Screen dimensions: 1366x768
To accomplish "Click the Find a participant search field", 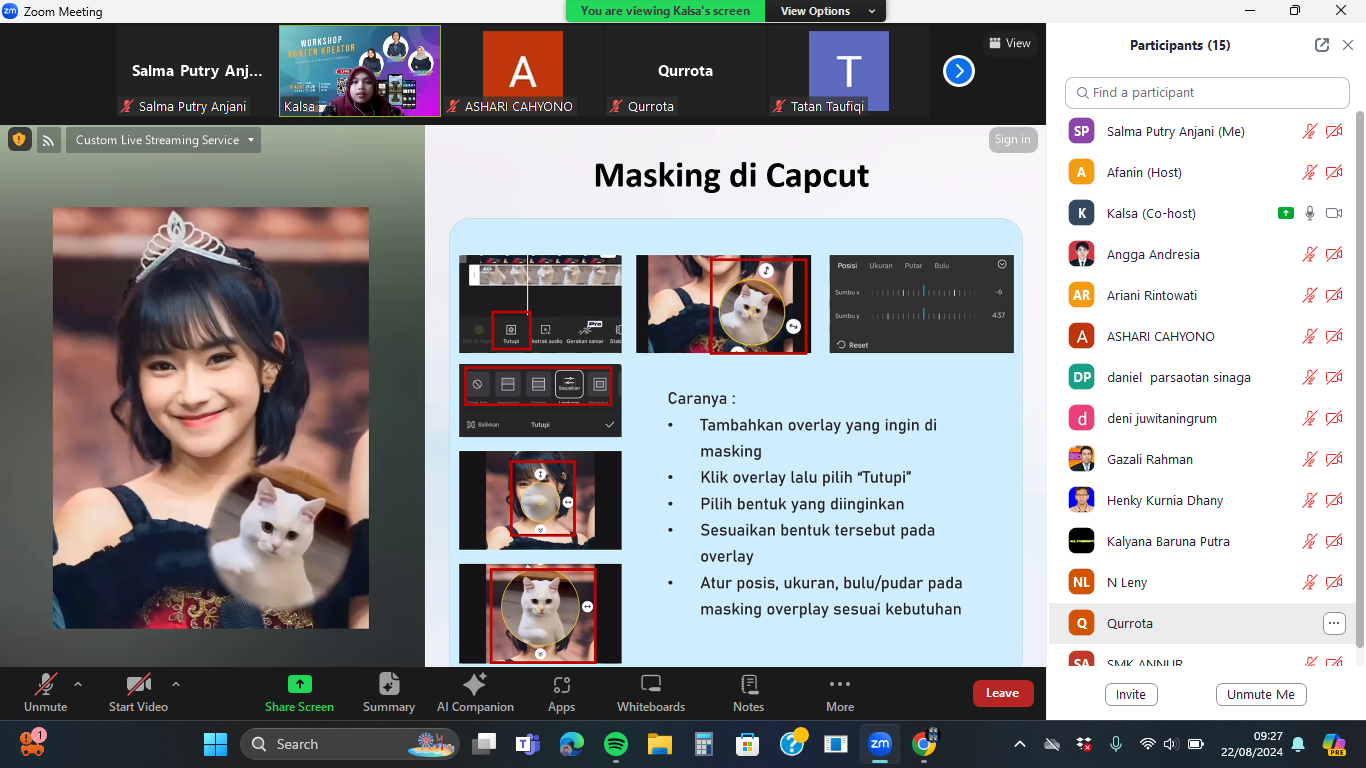I will 1207,92.
